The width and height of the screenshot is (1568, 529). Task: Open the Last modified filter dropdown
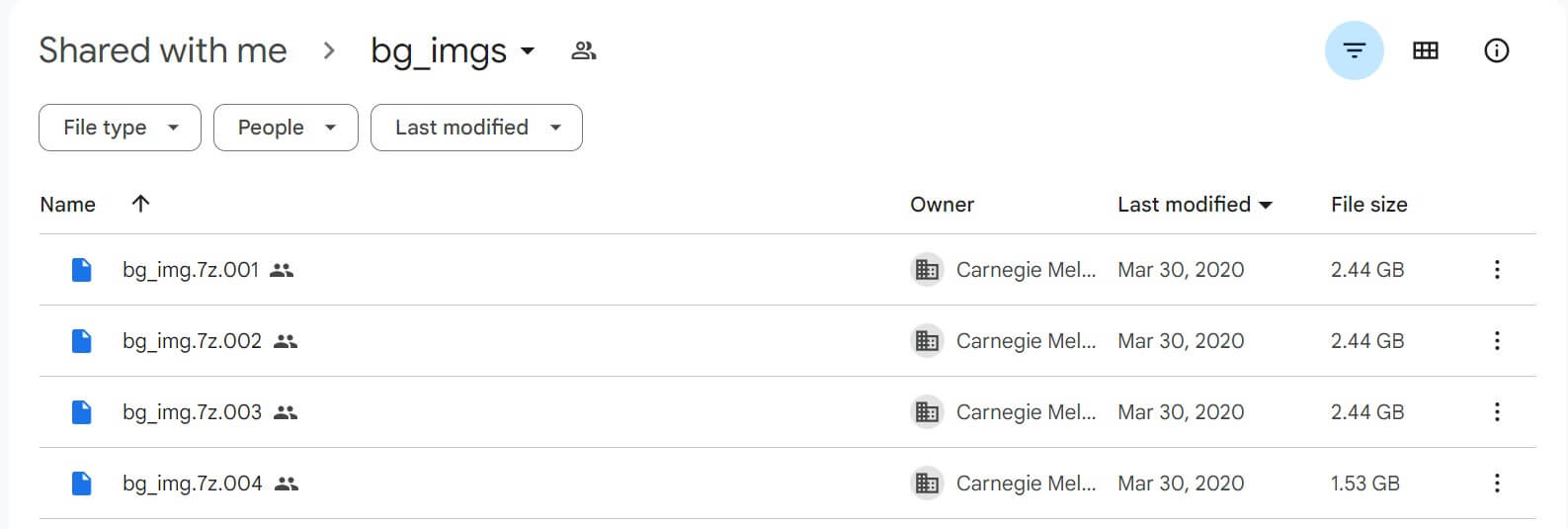click(476, 128)
